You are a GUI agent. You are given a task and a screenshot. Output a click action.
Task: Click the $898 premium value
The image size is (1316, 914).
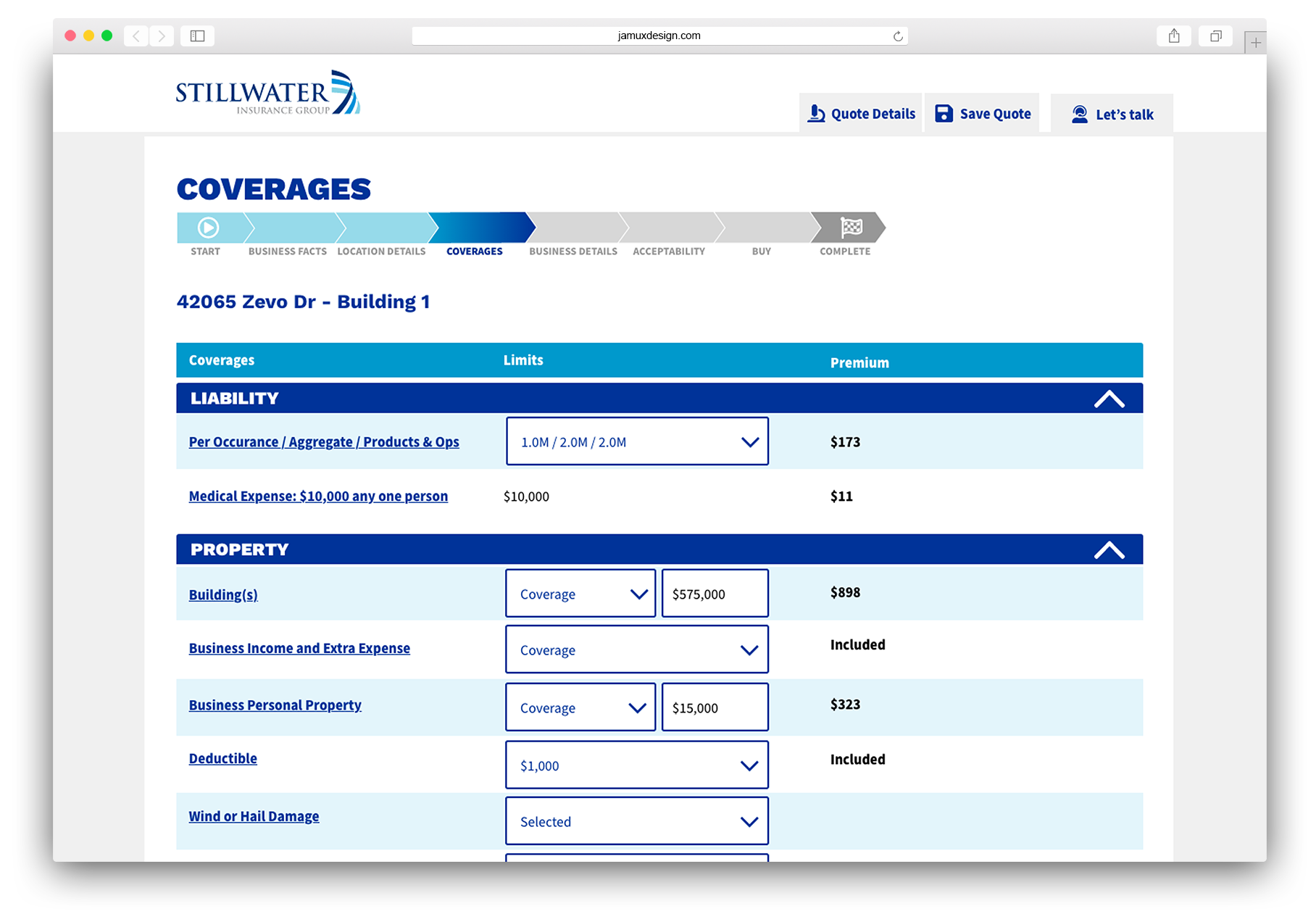pyautogui.click(x=845, y=593)
